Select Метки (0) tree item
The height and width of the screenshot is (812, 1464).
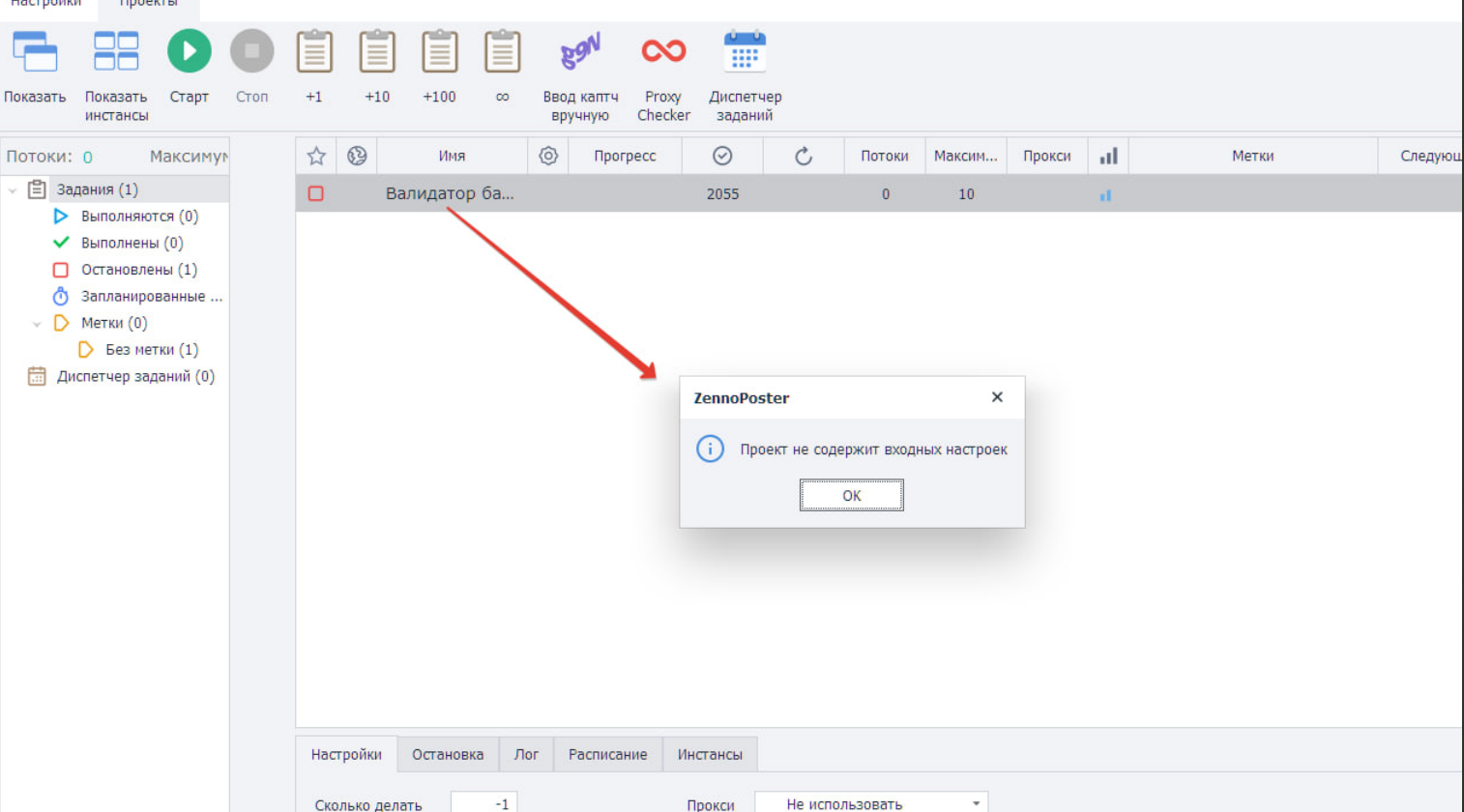pyautogui.click(x=114, y=323)
